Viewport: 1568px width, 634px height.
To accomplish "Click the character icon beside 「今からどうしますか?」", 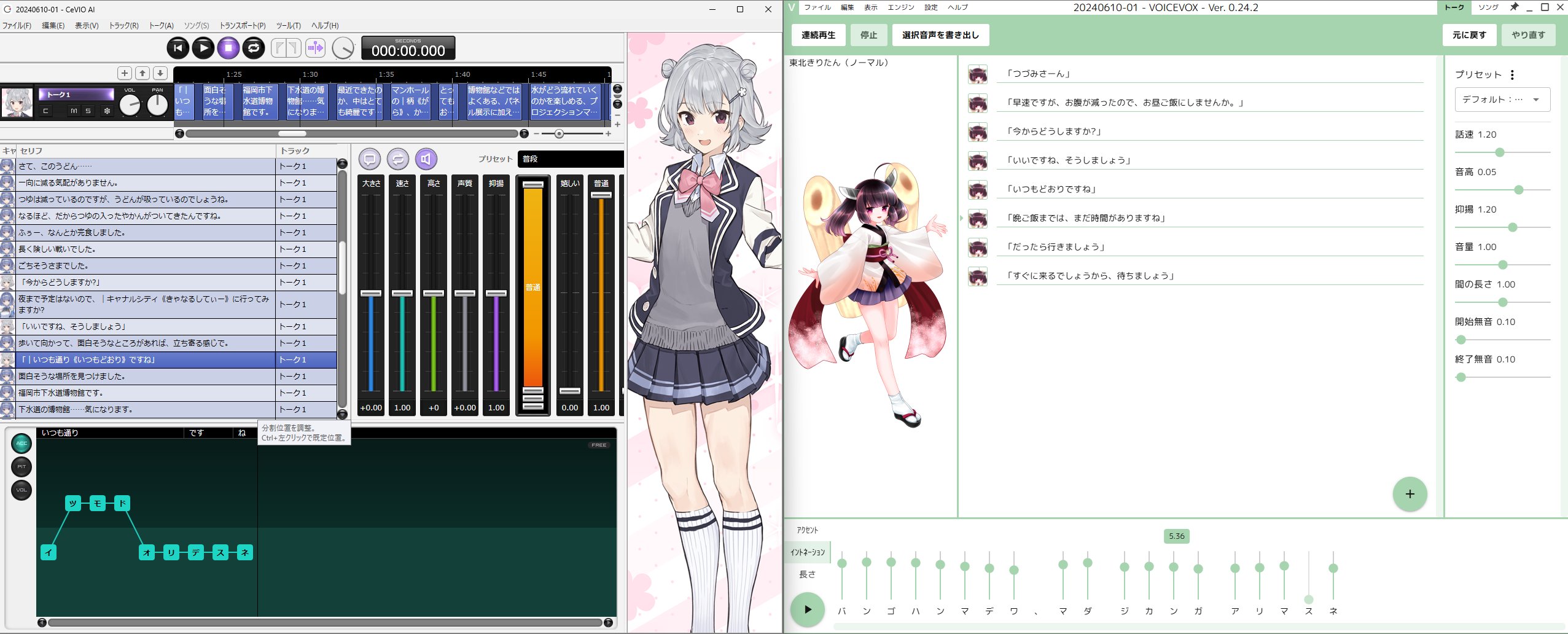I will tap(978, 132).
